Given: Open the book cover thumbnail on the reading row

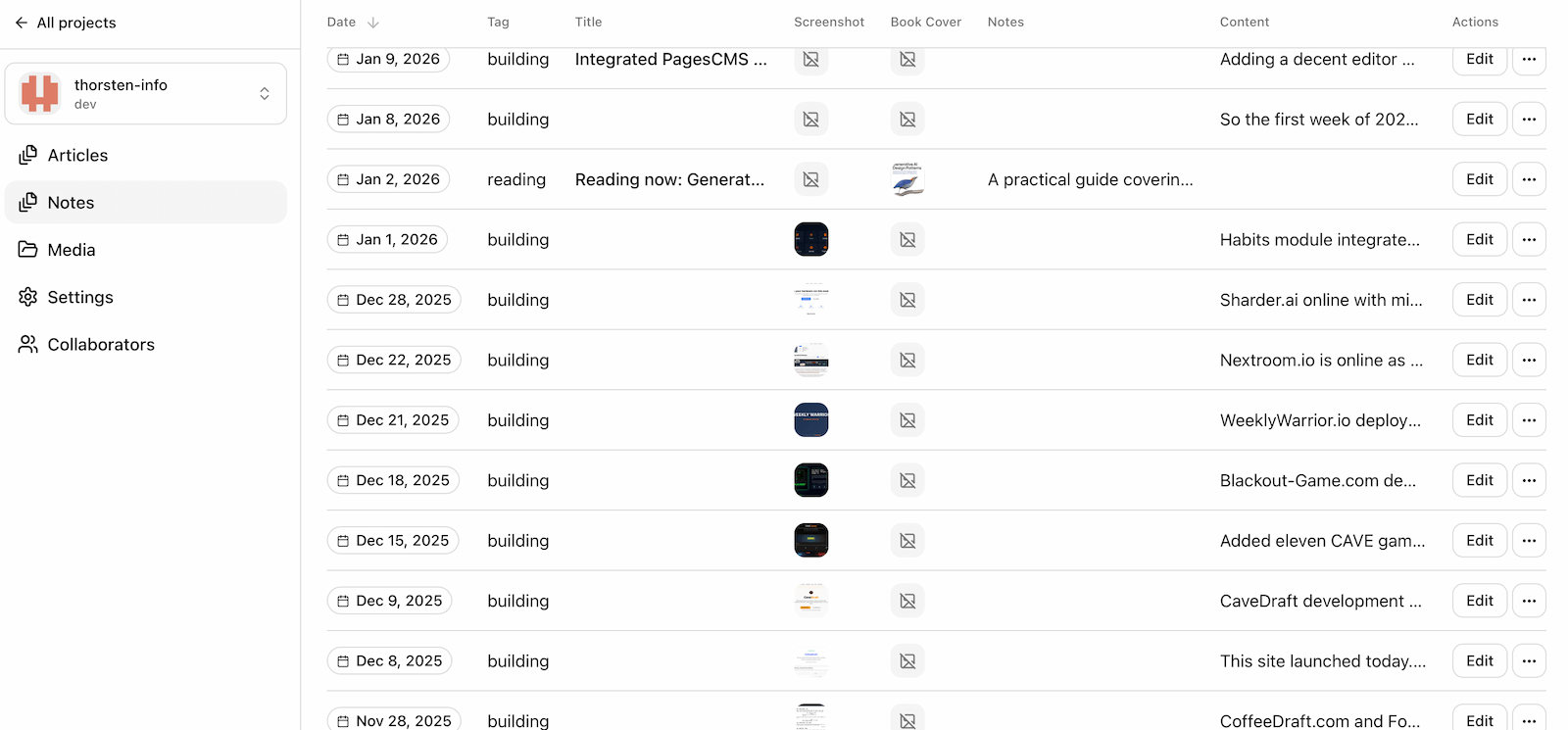Looking at the screenshot, I should 907,179.
